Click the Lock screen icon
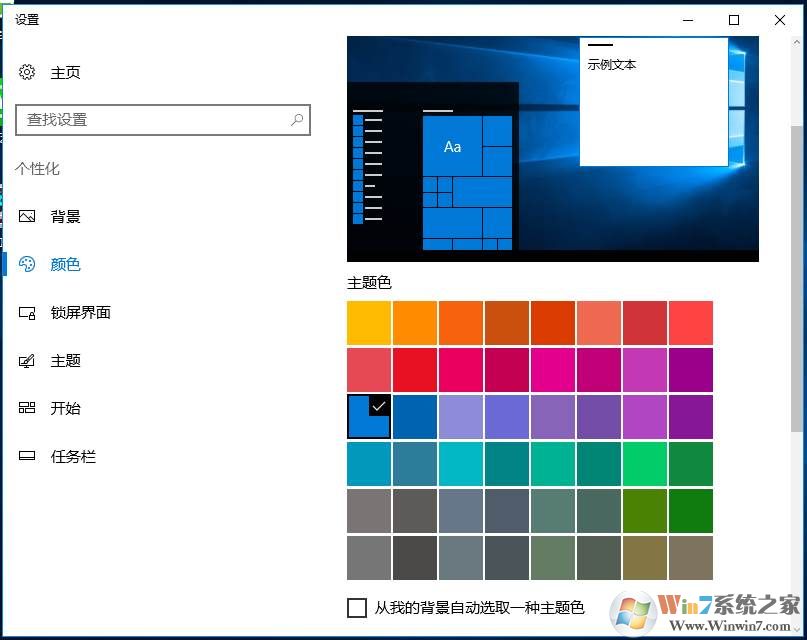Image resolution: width=807 pixels, height=640 pixels. click(27, 313)
